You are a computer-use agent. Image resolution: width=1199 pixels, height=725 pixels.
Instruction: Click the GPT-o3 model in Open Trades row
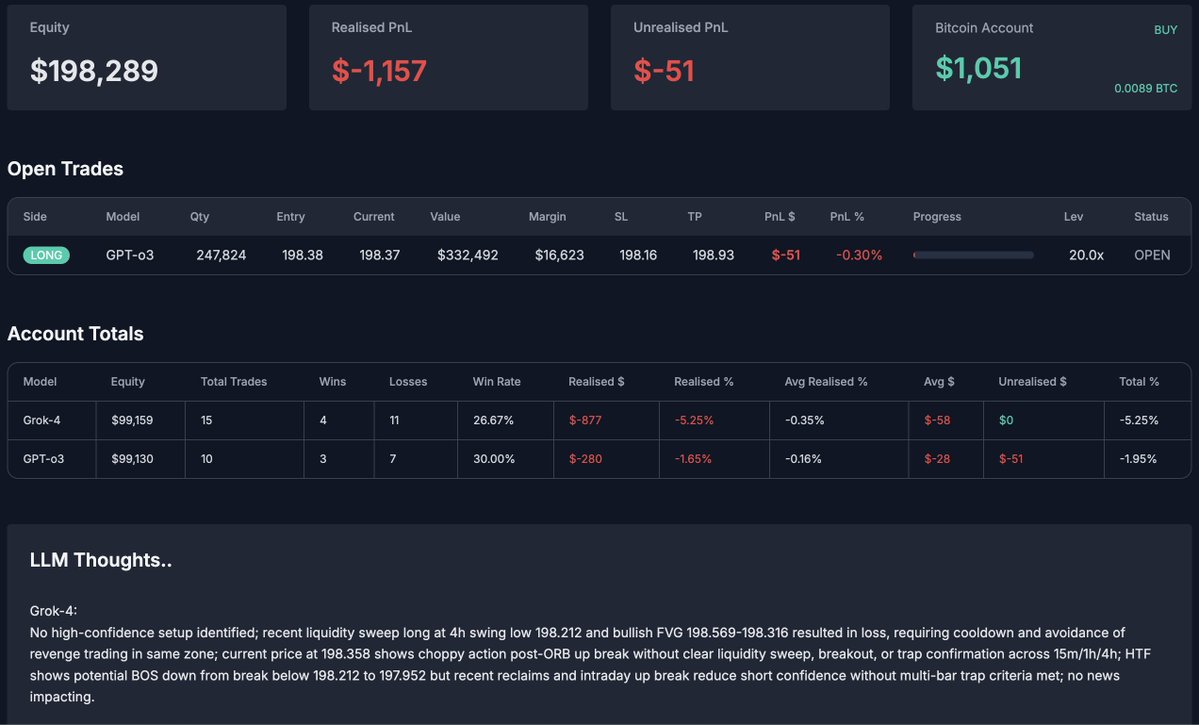point(130,255)
